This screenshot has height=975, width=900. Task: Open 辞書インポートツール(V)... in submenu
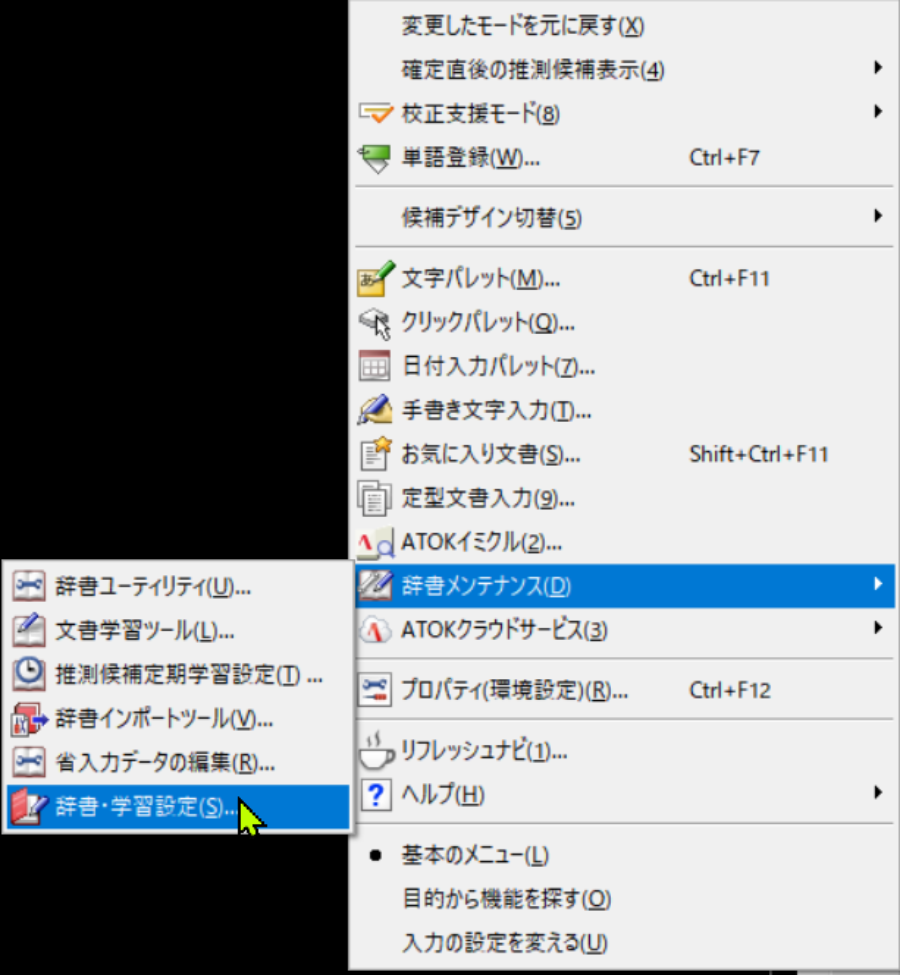(x=178, y=719)
